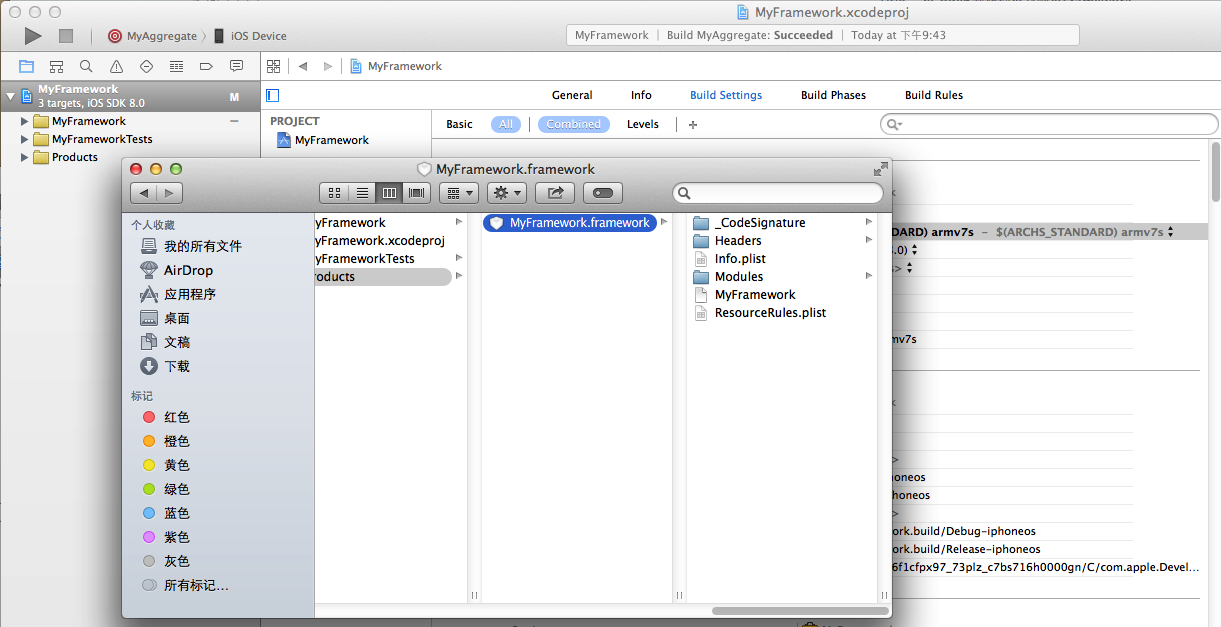Screen dimensions: 1221x627
Task: Stop the running task in Xcode
Action: point(66,36)
